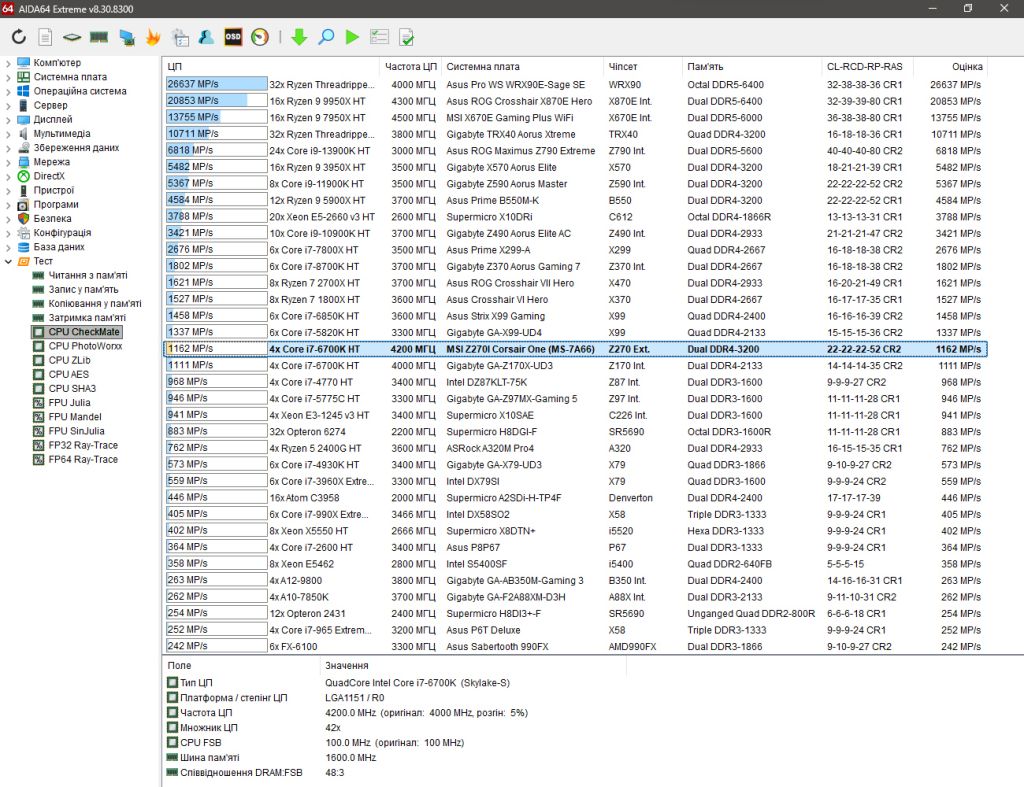Collapse the Тест tree node
This screenshot has height=787, width=1024.
[x=8, y=261]
